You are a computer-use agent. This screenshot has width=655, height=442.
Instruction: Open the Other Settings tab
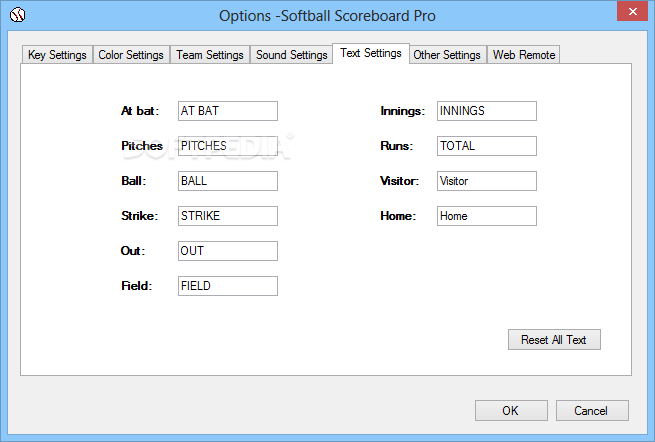pyautogui.click(x=447, y=55)
